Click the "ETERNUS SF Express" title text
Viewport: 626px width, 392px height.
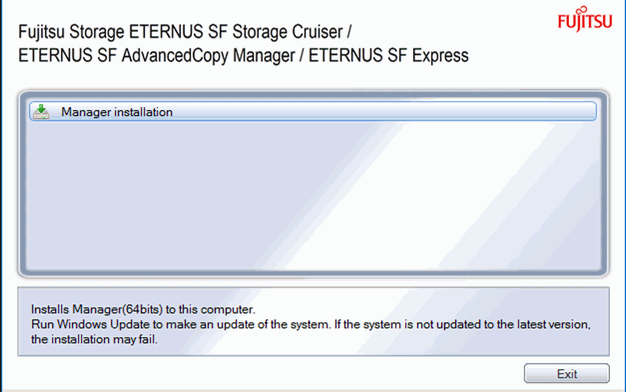pyautogui.click(x=388, y=55)
